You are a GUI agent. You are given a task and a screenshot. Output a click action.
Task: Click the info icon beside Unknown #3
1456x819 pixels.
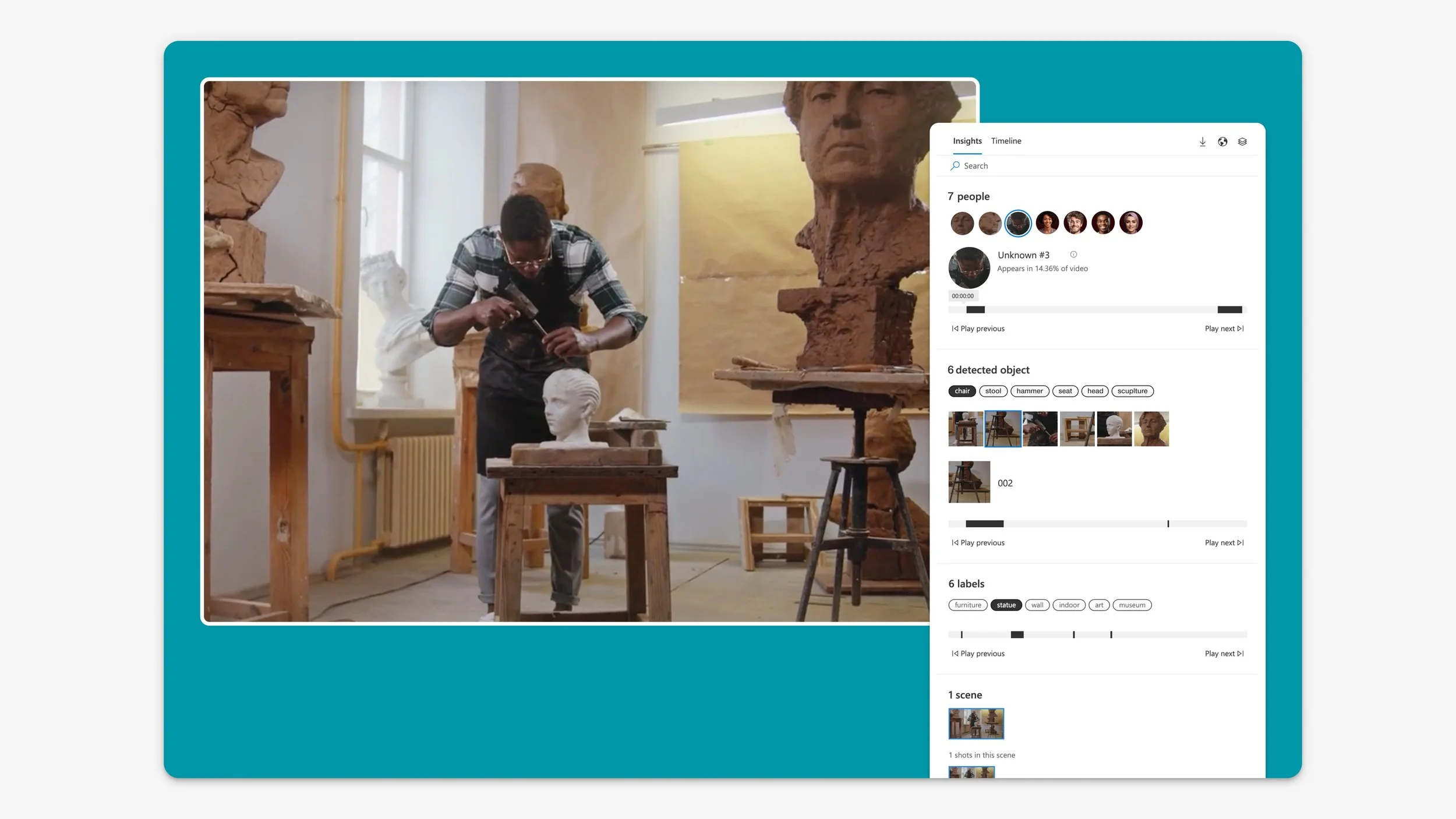click(x=1073, y=255)
